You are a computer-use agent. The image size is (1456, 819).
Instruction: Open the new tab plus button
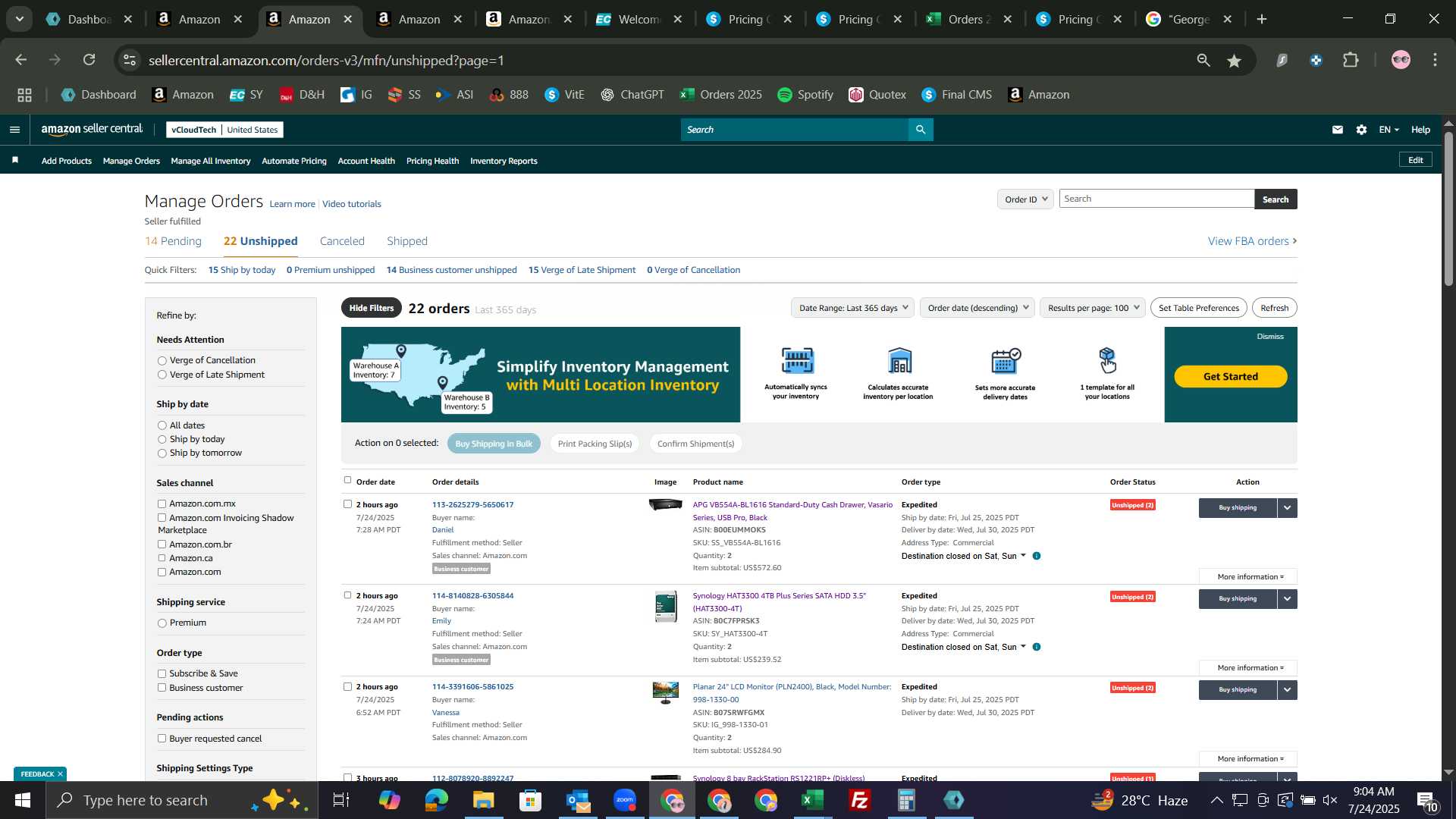coord(1262,19)
